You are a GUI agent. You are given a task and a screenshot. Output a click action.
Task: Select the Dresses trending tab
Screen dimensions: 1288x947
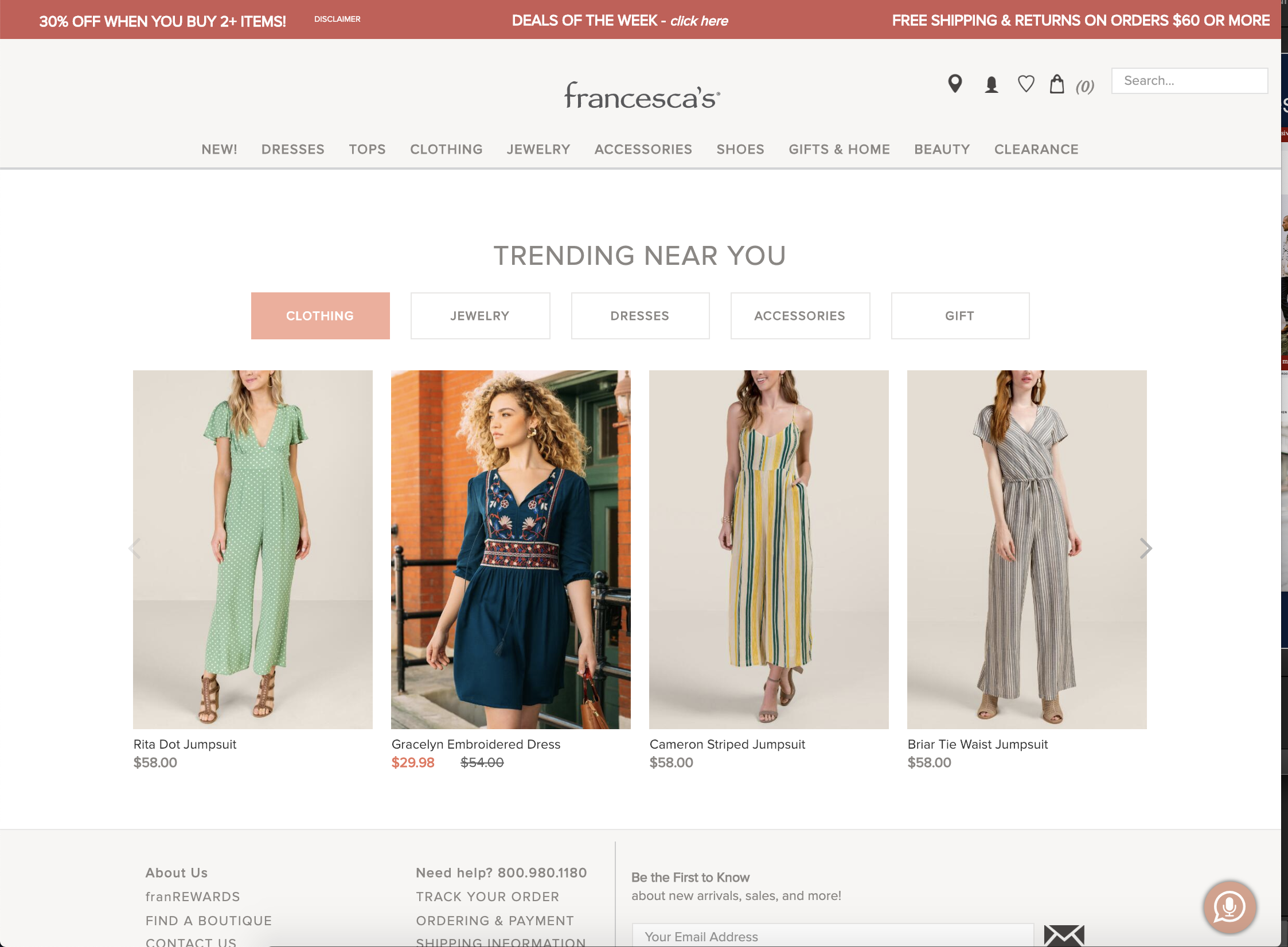(640, 316)
